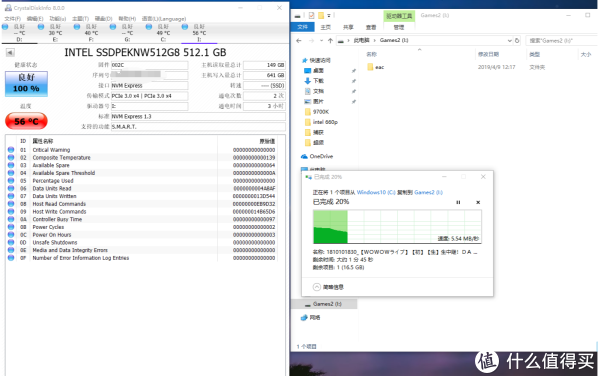Viewport: 600px width, 379px height.
Task: Click the refresh icon beside address bar
Action: tap(517, 41)
